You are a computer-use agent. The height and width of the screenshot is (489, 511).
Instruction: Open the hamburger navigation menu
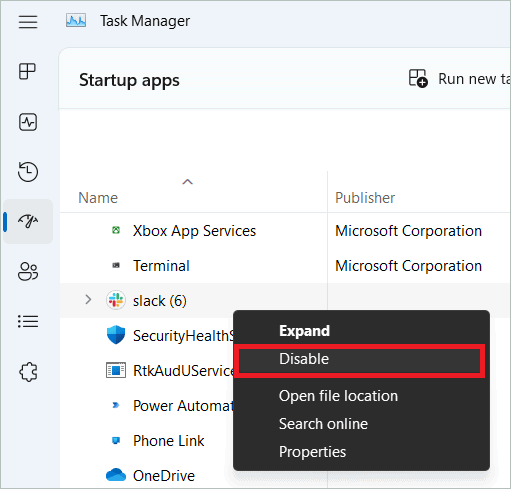pyautogui.click(x=28, y=22)
